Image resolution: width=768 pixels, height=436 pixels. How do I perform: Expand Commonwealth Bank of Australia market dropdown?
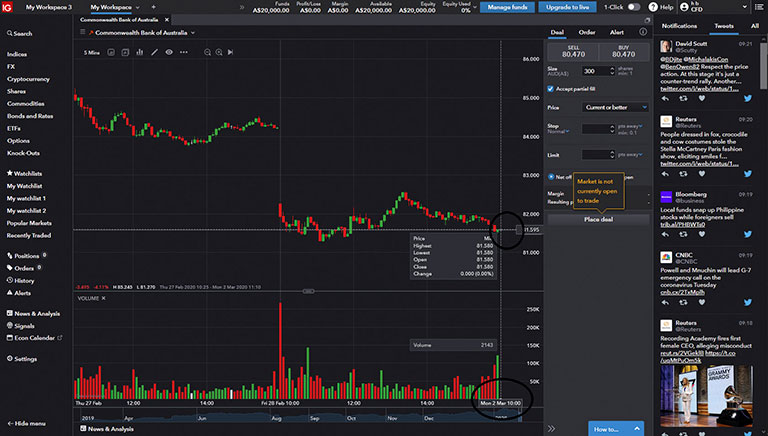[x=193, y=33]
